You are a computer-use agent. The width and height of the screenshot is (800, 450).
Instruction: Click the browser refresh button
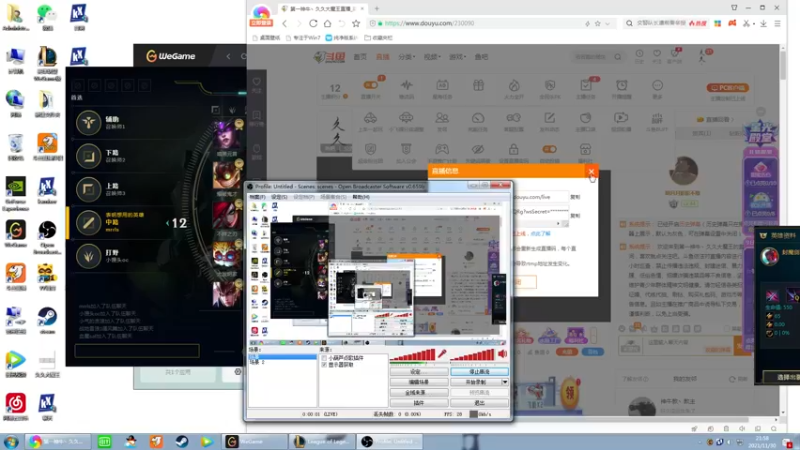click(313, 23)
